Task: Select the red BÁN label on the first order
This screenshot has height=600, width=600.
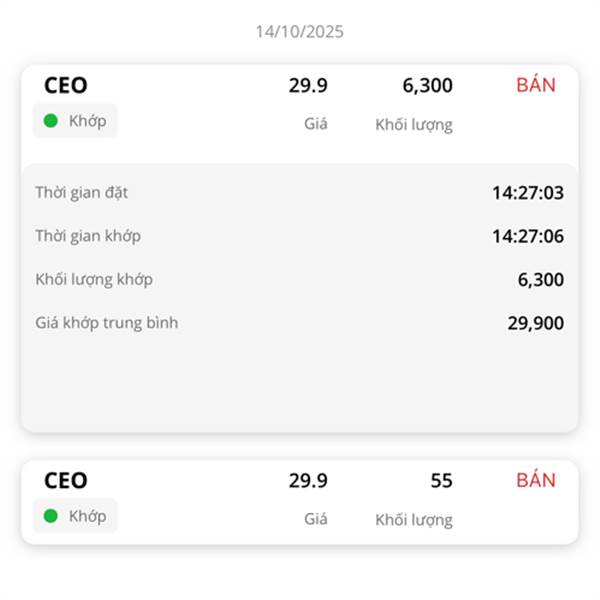Action: point(536,85)
